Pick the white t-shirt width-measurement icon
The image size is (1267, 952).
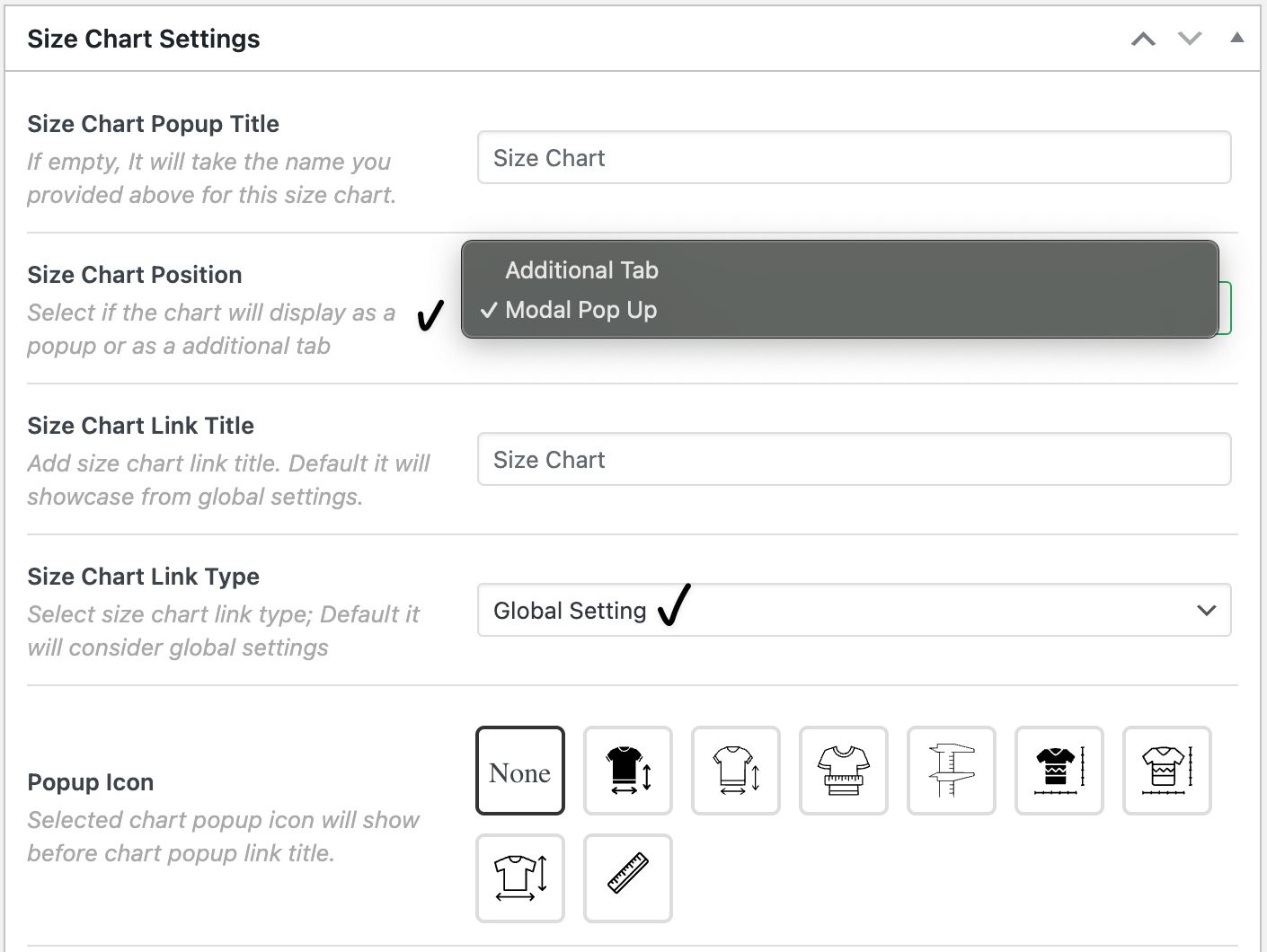(735, 771)
